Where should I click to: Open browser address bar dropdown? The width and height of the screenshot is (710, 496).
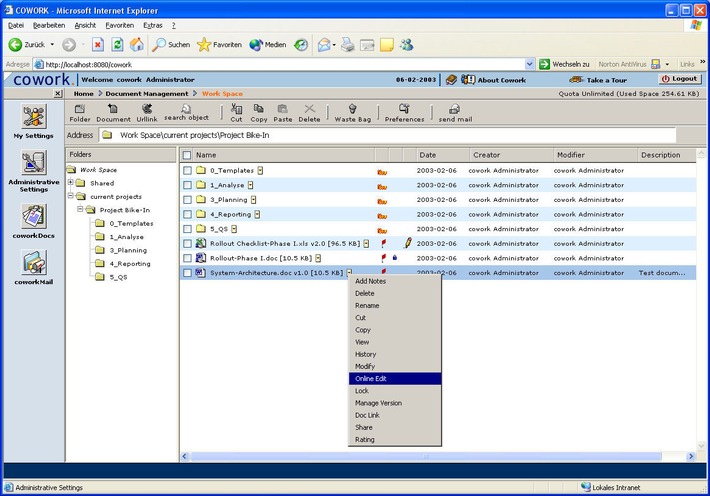[x=529, y=64]
